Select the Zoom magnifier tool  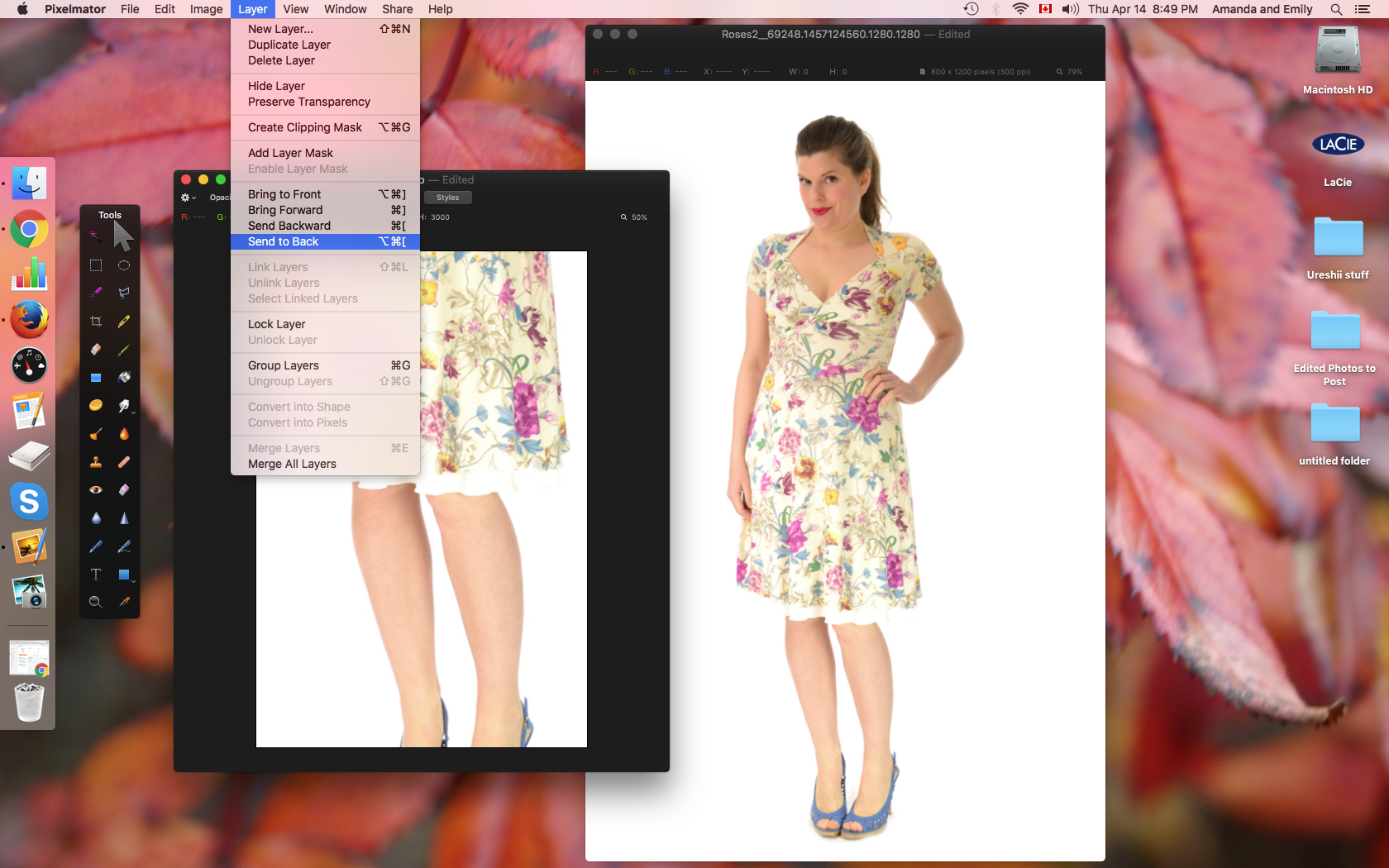pos(96,602)
